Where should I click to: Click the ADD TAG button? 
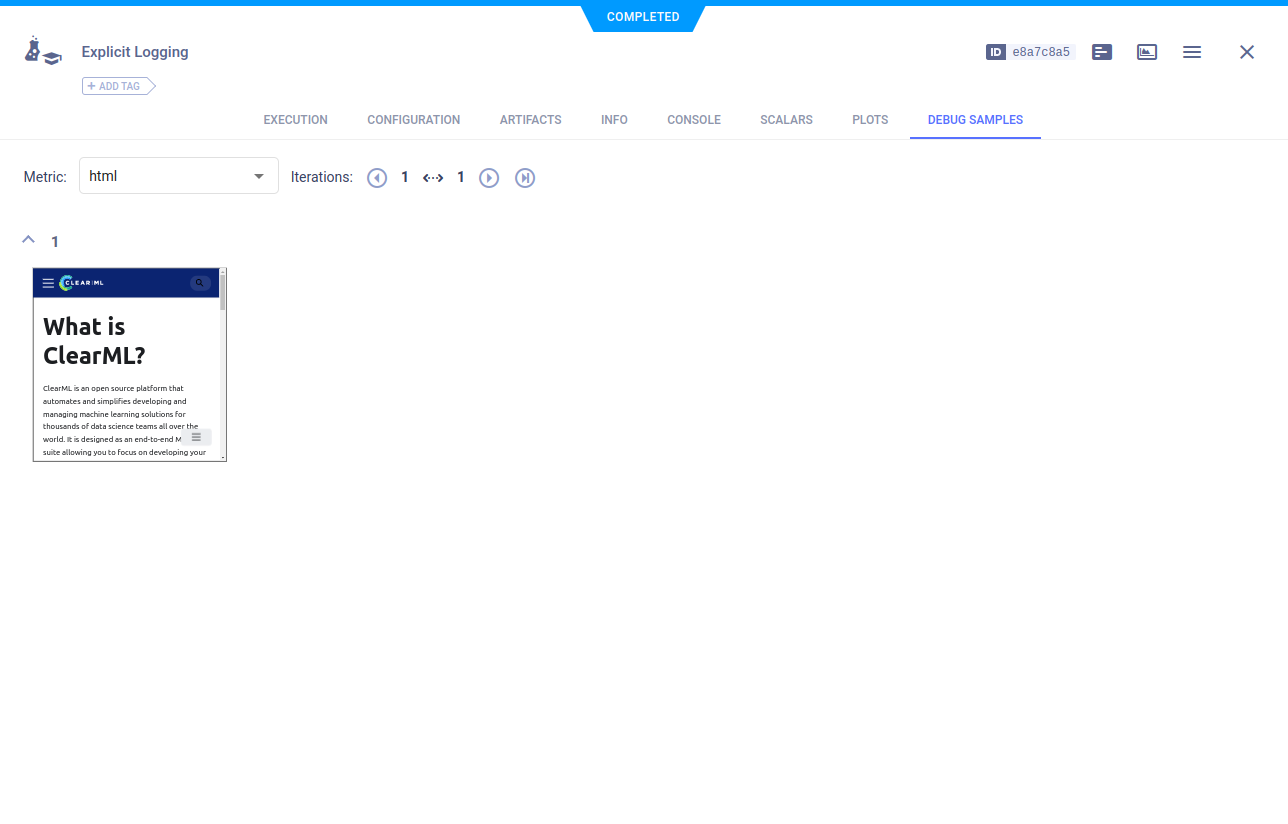pos(113,86)
